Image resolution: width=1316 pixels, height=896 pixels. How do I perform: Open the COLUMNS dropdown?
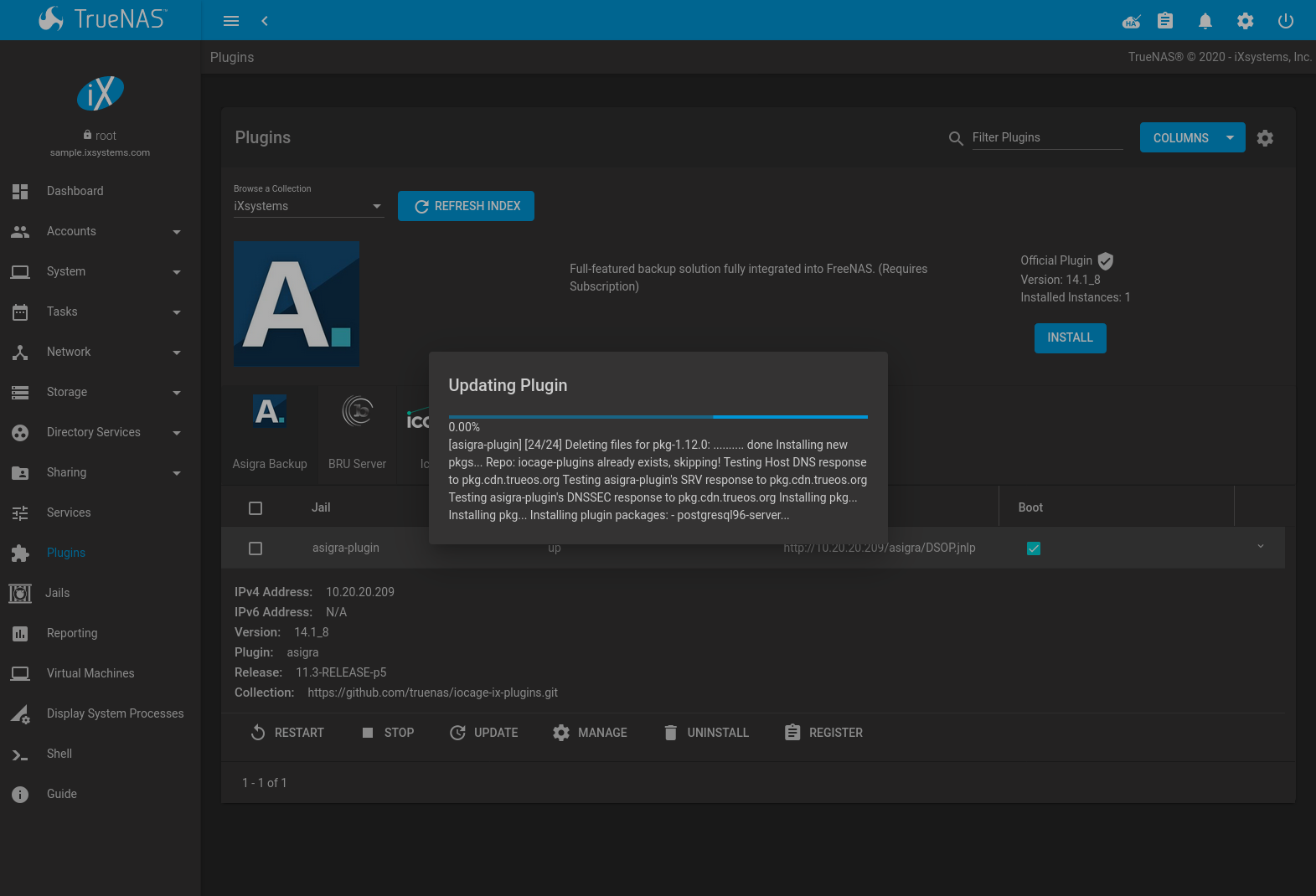(x=1192, y=138)
